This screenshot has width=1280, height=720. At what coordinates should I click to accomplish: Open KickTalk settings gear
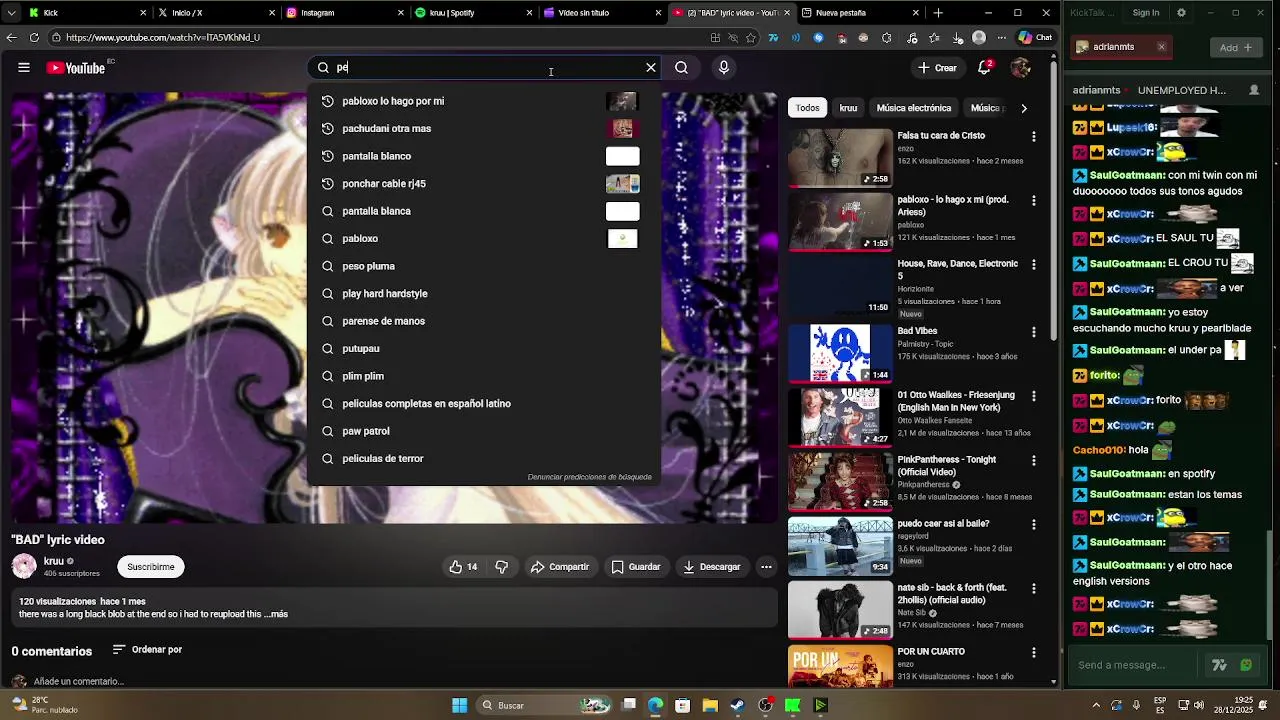pos(1181,13)
